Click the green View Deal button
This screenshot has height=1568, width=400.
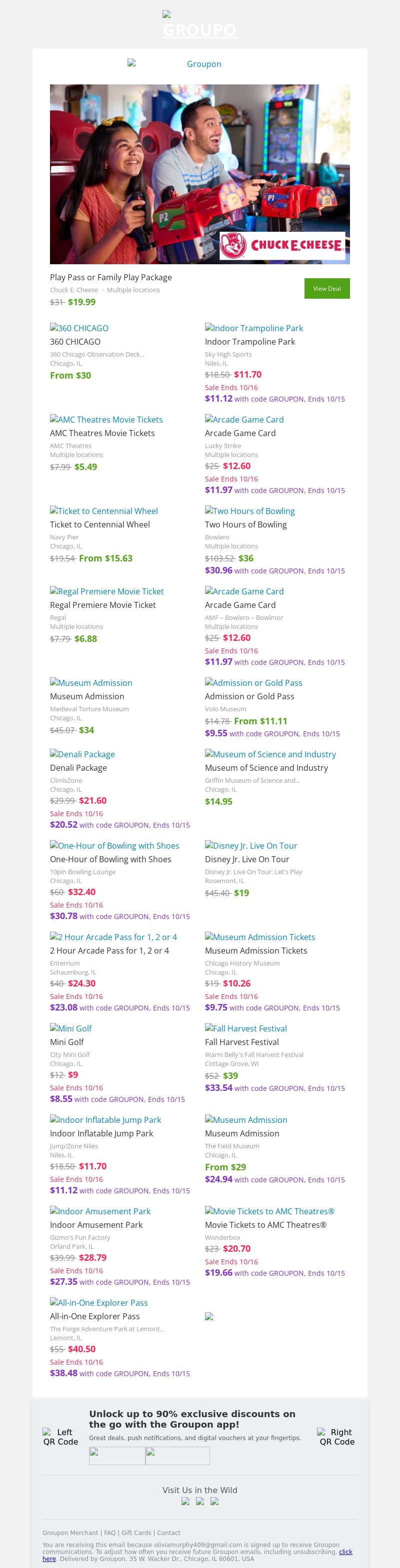[x=326, y=289]
